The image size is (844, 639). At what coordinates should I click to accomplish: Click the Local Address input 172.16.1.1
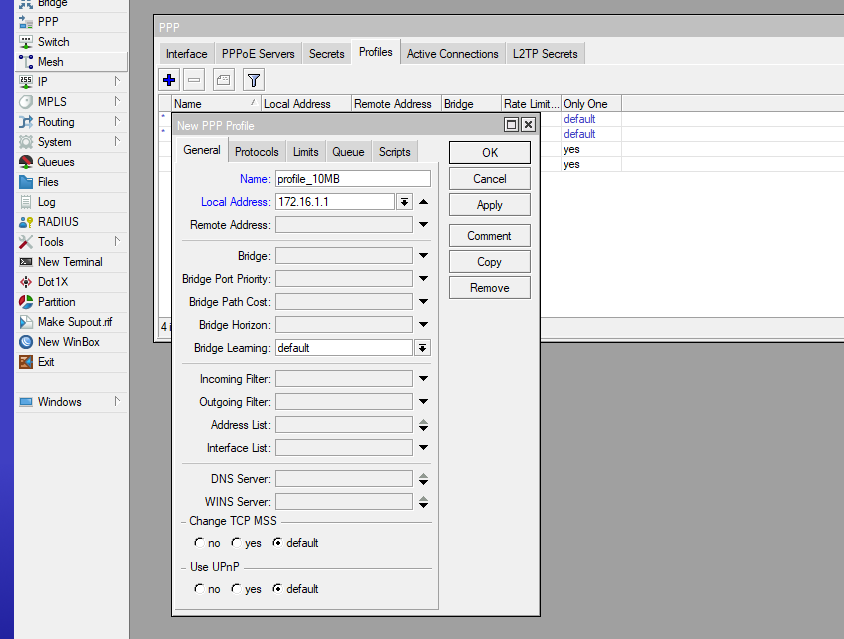click(335, 202)
